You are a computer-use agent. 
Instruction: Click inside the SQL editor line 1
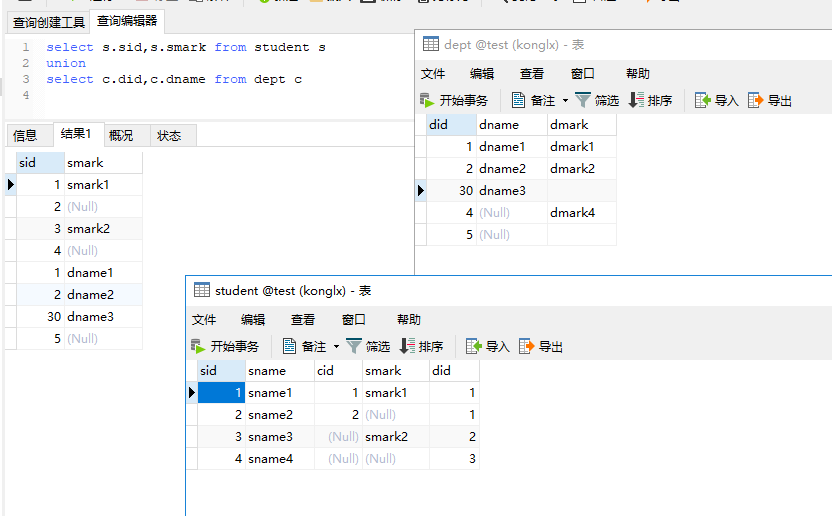186,47
